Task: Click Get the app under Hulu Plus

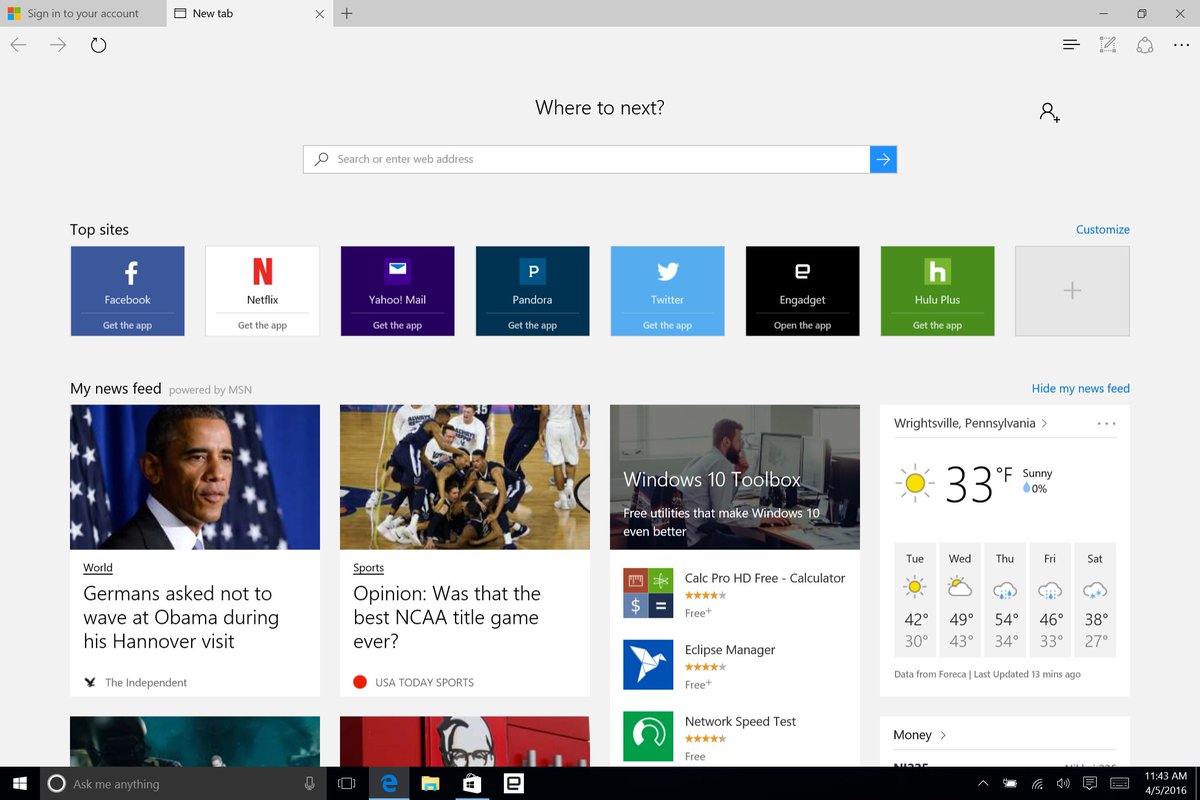Action: pyautogui.click(x=937, y=325)
